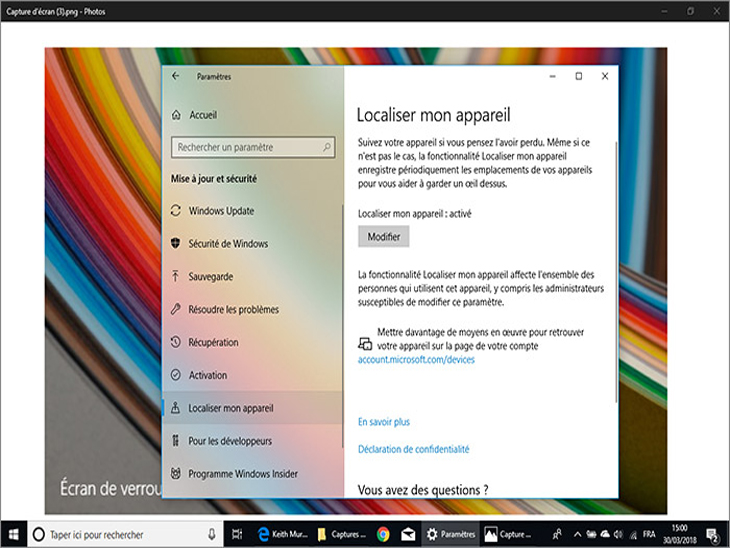Open Google Chrome from the taskbar
Screen dimensions: 730x548
pyautogui.click(x=383, y=534)
